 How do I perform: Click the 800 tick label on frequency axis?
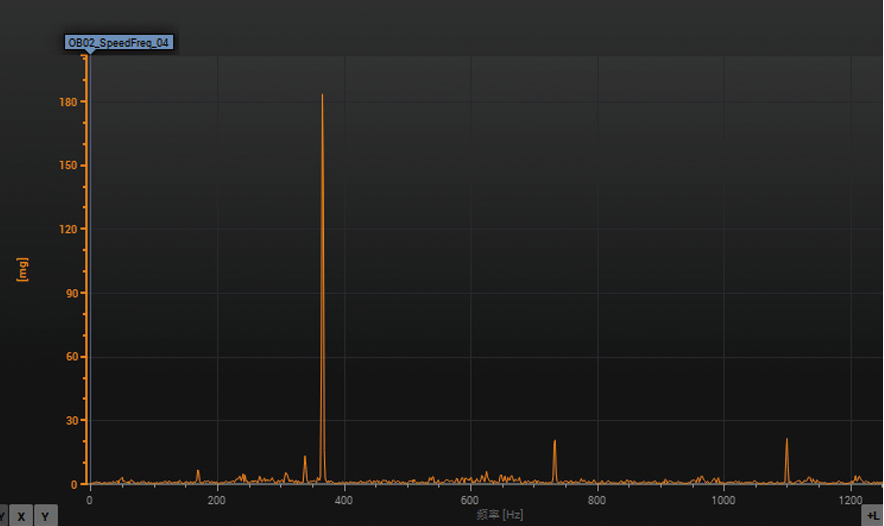point(597,501)
